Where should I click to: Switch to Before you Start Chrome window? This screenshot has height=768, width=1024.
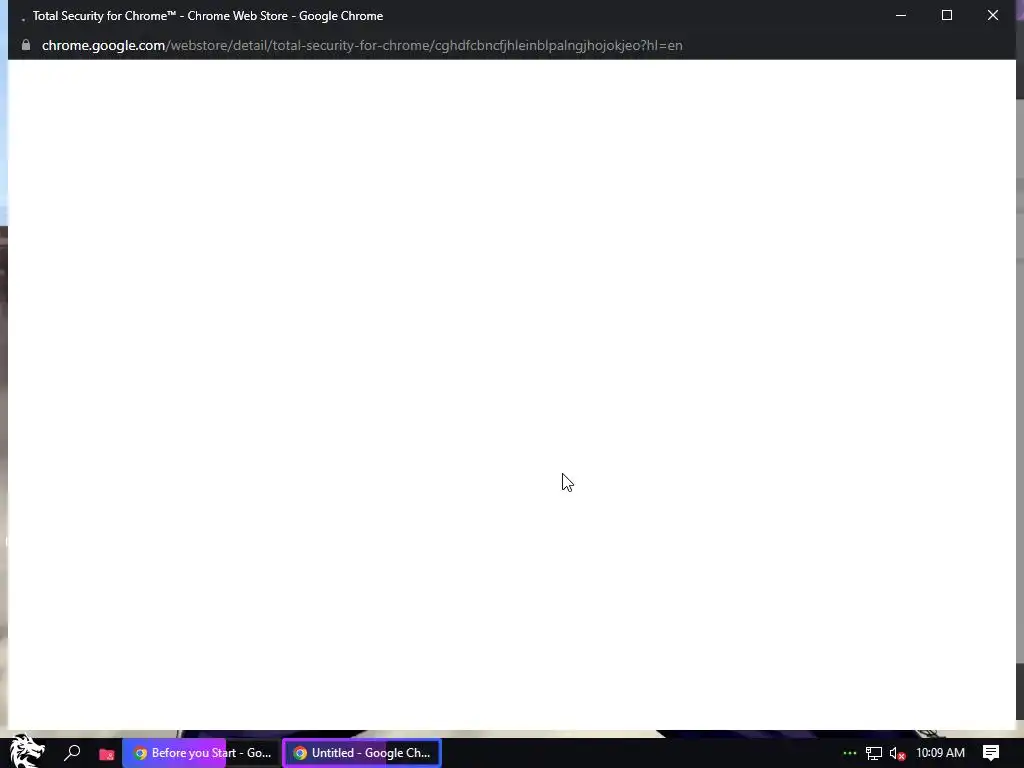coord(202,753)
